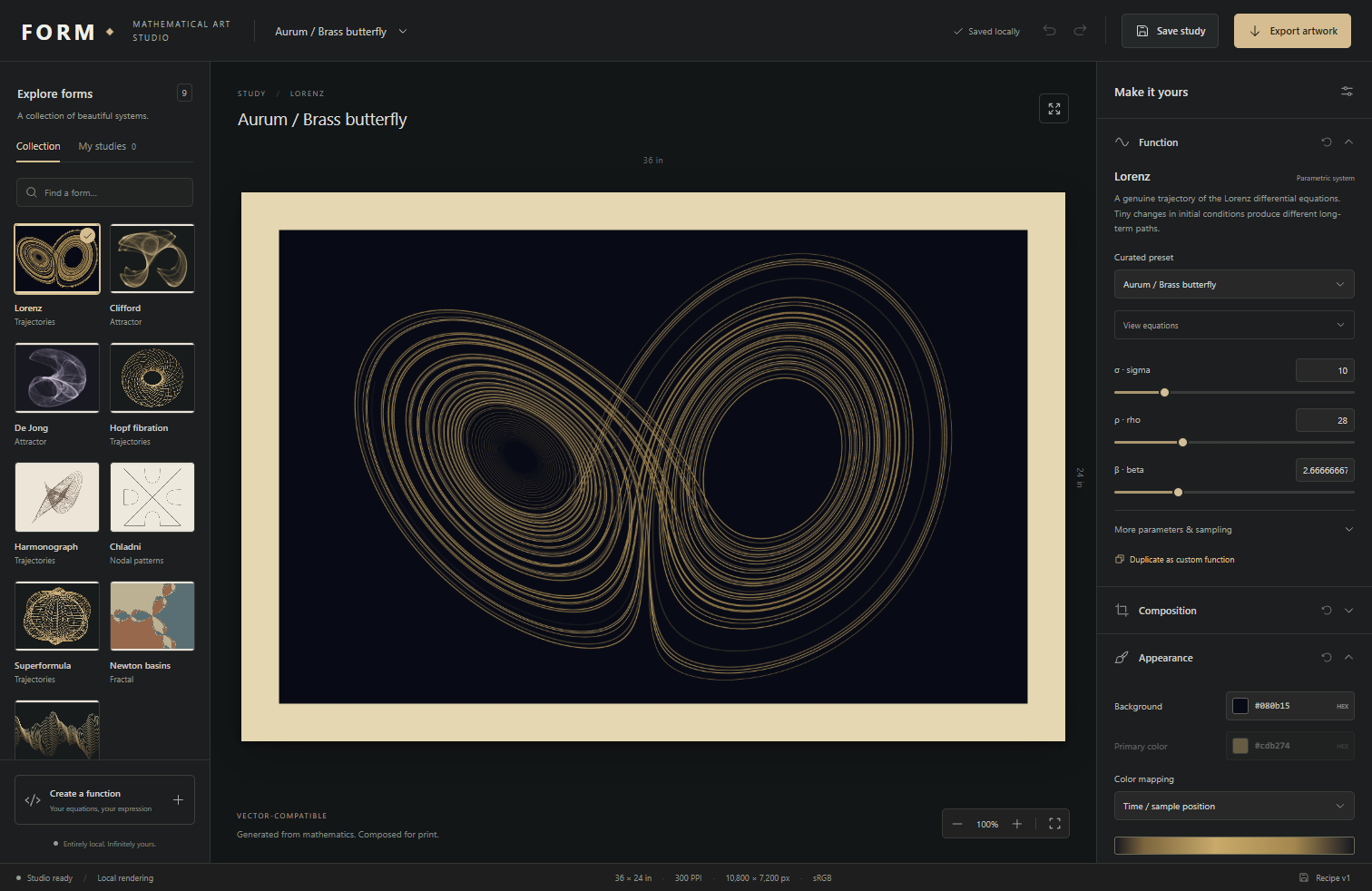This screenshot has width=1372, height=891.
Task: Click the Save study button
Action: (1171, 31)
